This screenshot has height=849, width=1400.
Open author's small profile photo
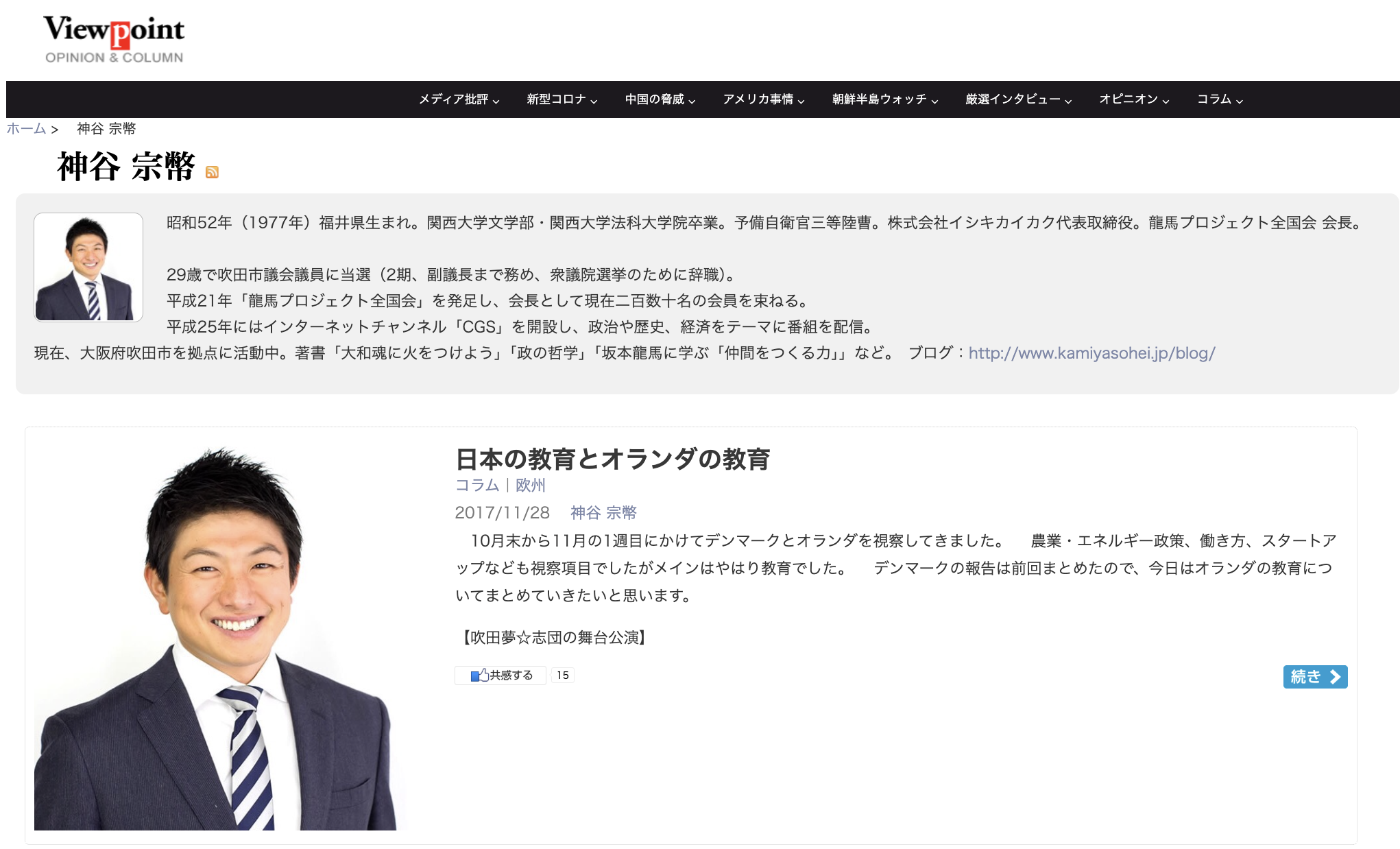point(88,267)
